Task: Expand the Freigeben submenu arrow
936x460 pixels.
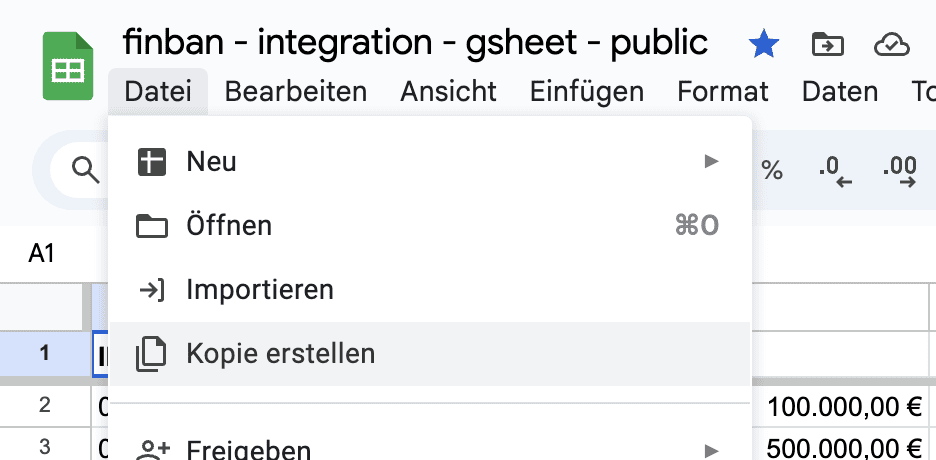Action: pos(711,449)
